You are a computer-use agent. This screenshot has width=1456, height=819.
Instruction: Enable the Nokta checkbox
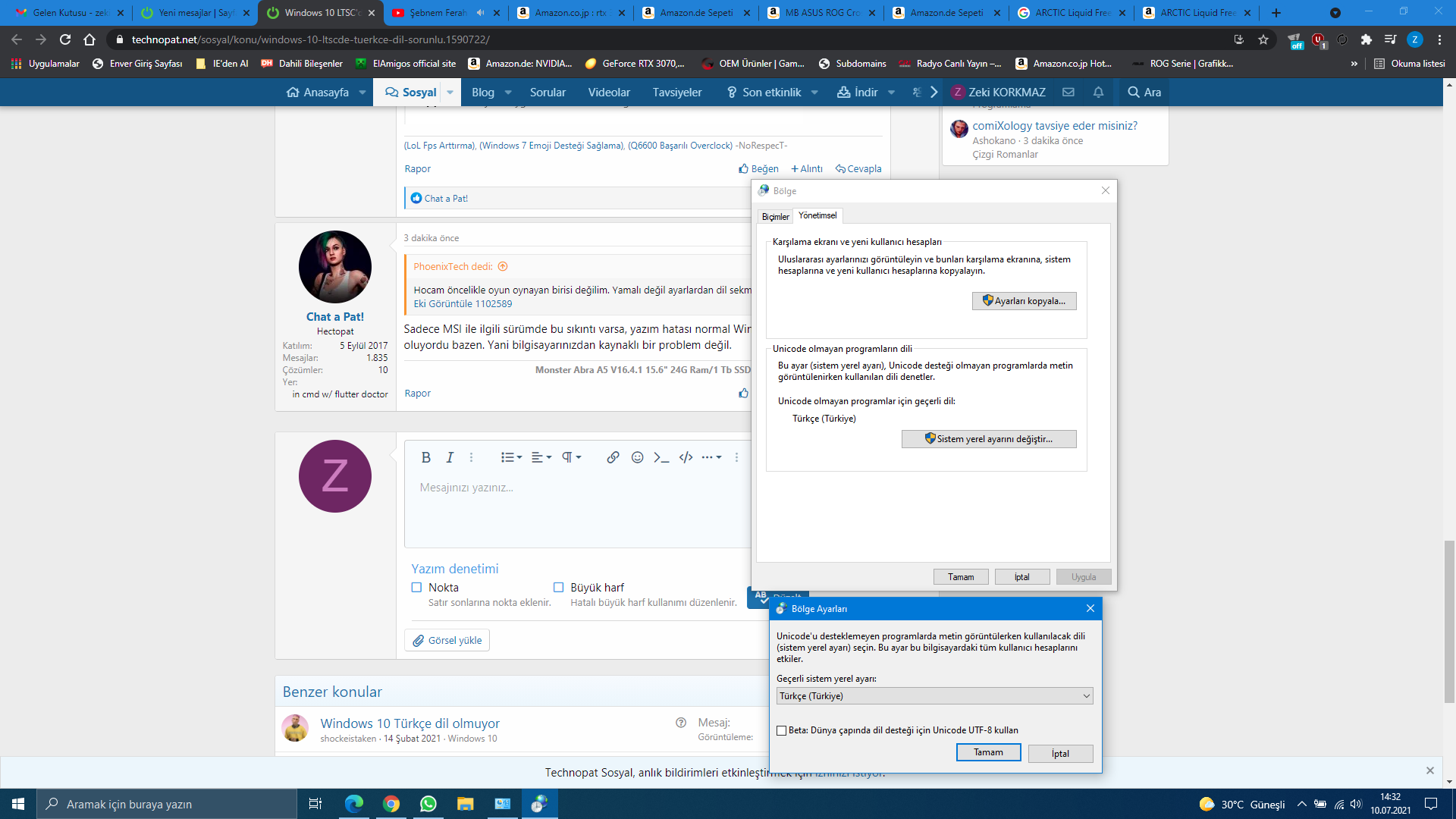click(416, 588)
